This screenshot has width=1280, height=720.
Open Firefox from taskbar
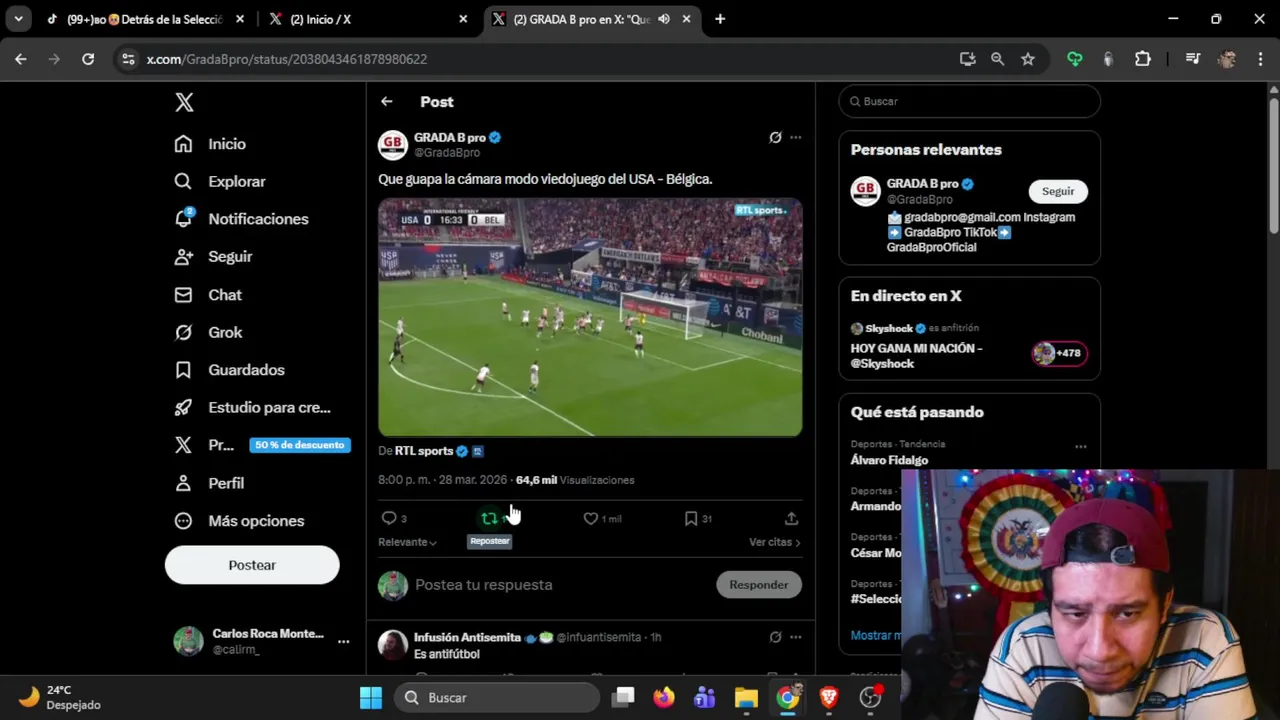tap(664, 697)
